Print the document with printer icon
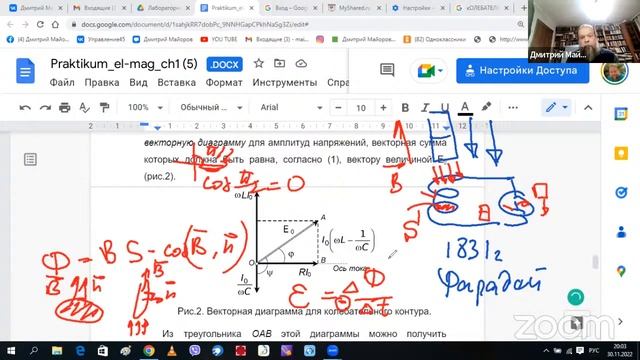This screenshot has height=360, width=640. pyautogui.click(x=64, y=108)
